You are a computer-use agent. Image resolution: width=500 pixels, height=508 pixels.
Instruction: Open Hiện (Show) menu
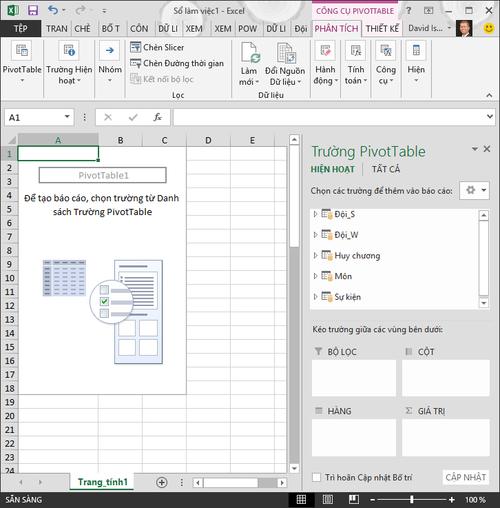[416, 62]
